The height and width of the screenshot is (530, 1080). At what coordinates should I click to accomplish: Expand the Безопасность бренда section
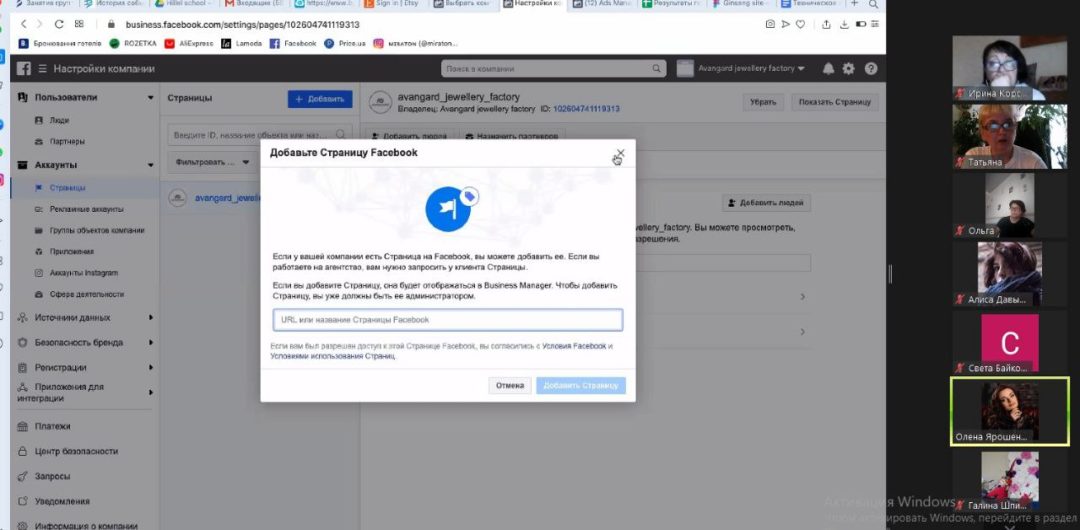pyautogui.click(x=151, y=343)
